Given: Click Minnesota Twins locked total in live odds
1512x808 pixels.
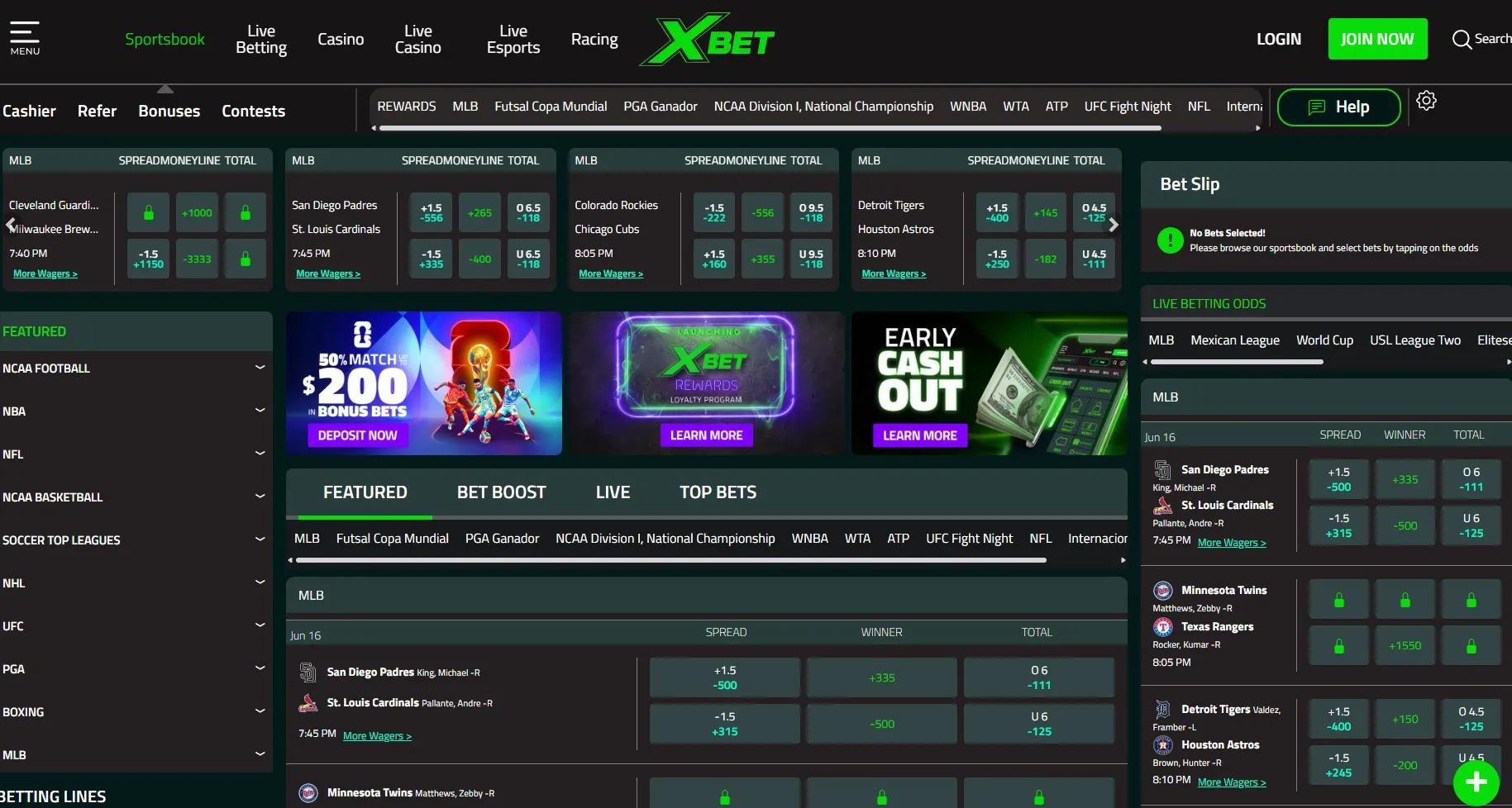Looking at the screenshot, I should point(1471,600).
